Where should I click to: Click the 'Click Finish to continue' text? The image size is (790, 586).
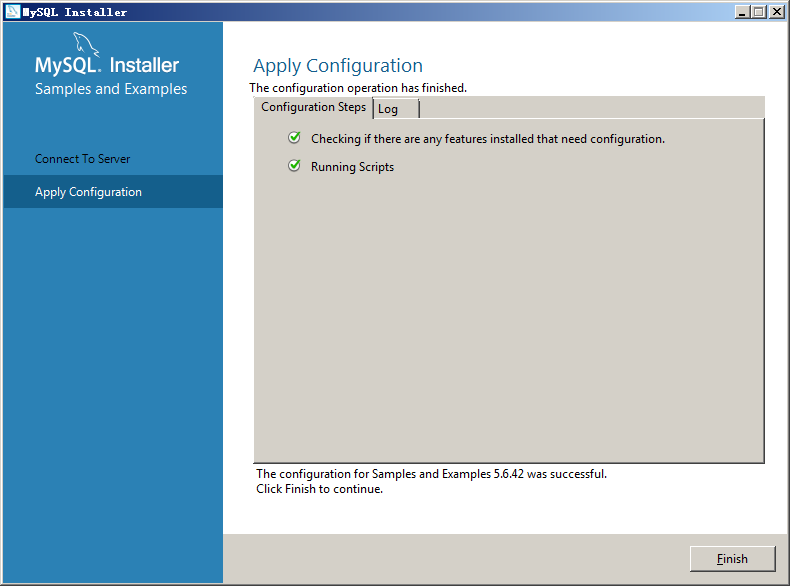pos(319,489)
